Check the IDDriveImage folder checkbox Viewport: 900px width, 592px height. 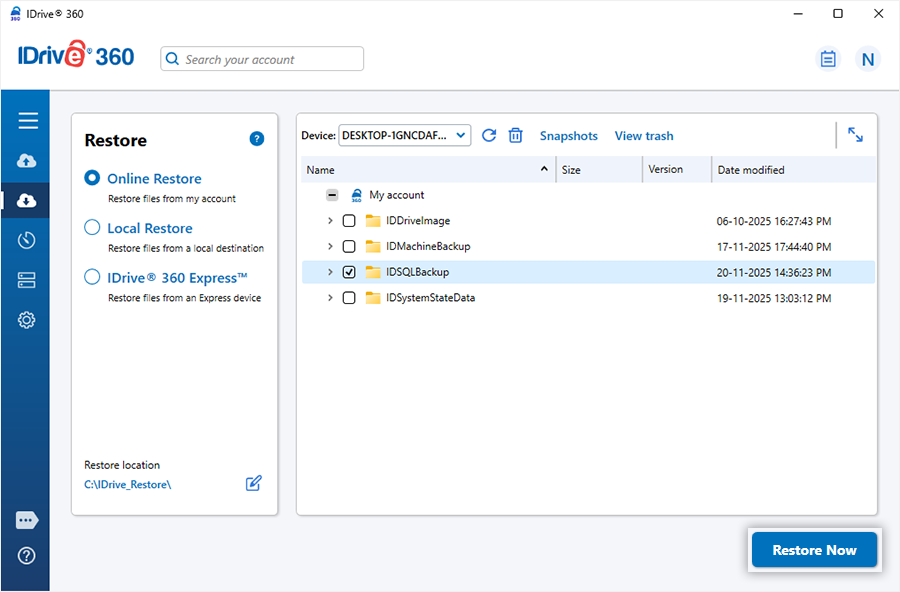coord(349,221)
